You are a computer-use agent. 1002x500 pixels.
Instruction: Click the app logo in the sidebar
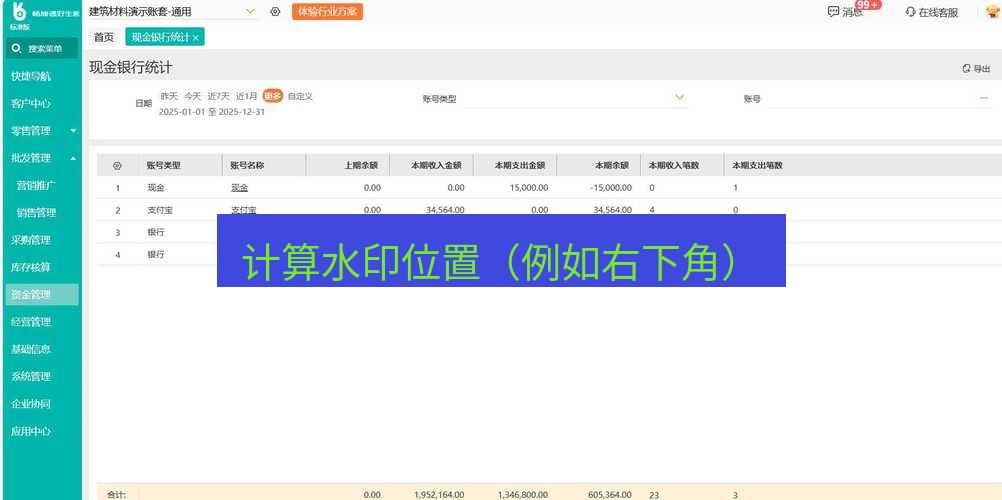[19, 12]
